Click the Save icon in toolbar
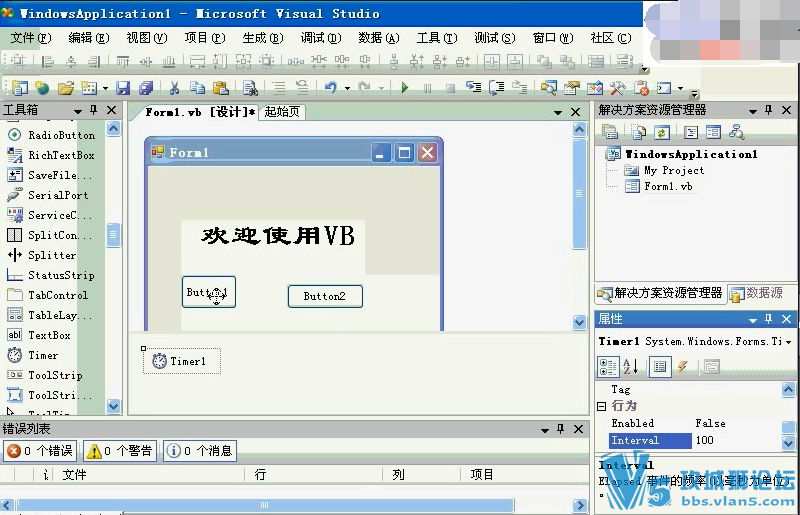800x515 pixels. point(123,88)
